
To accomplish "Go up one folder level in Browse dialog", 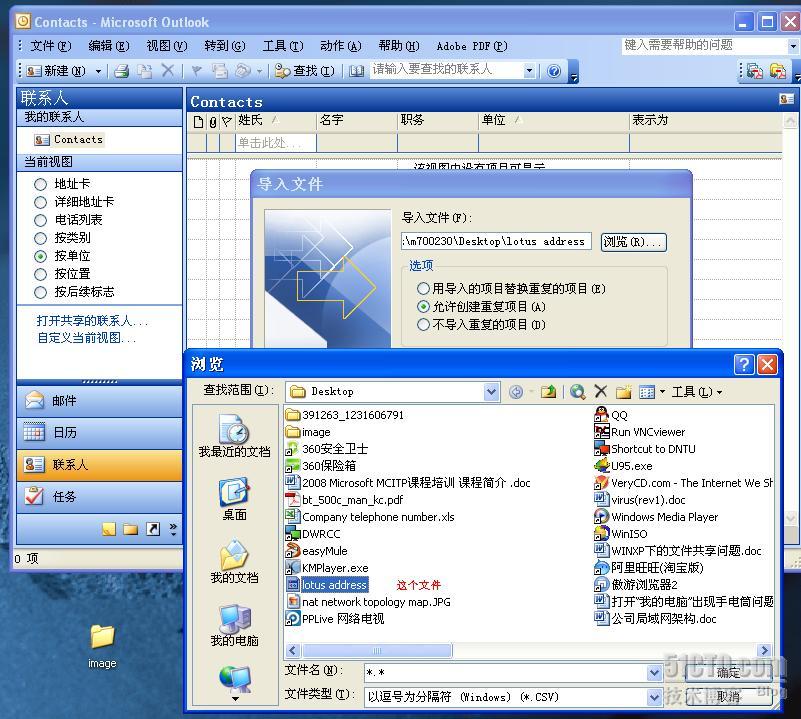I will [x=548, y=392].
